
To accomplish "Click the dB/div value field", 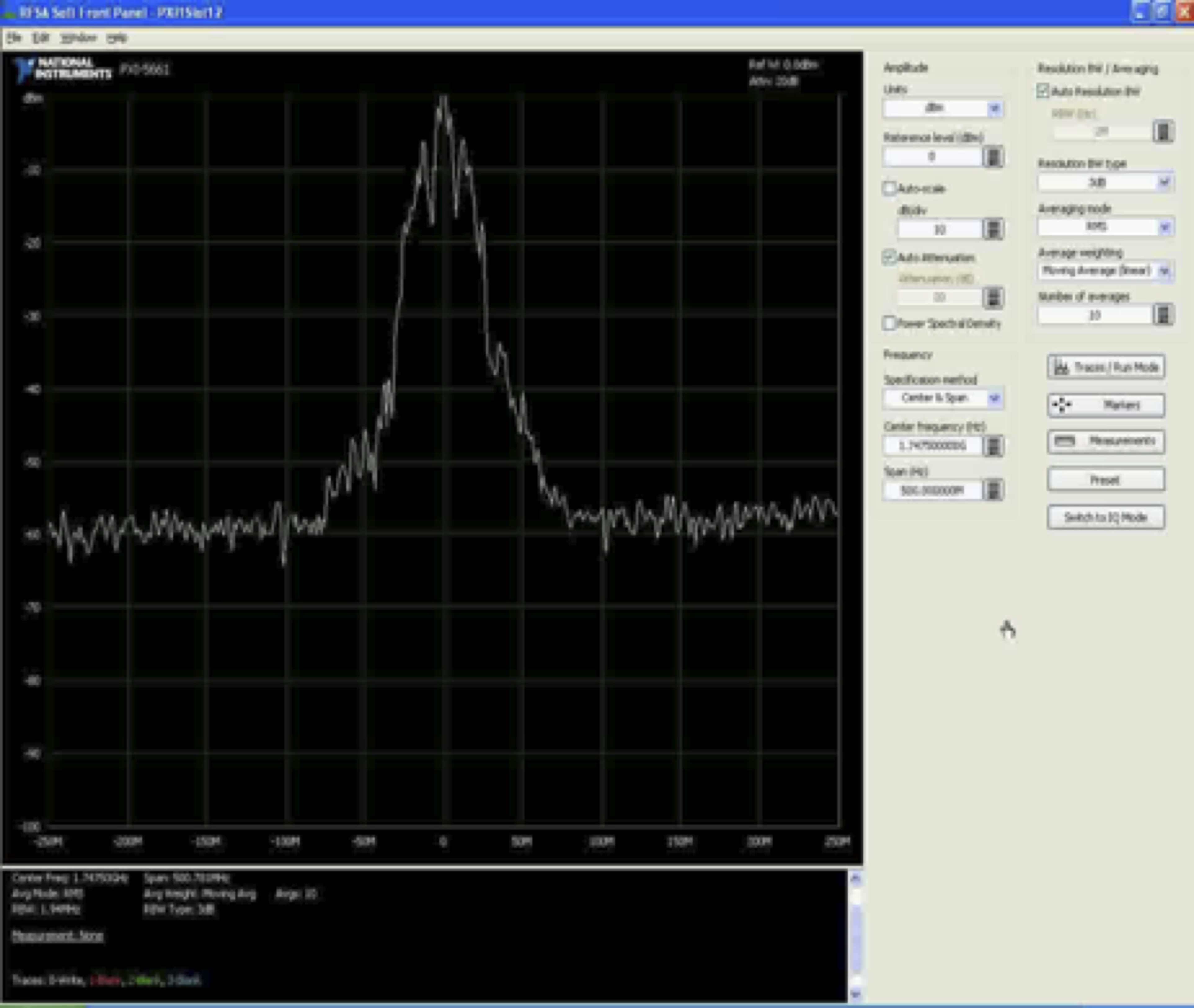I will coord(940,229).
